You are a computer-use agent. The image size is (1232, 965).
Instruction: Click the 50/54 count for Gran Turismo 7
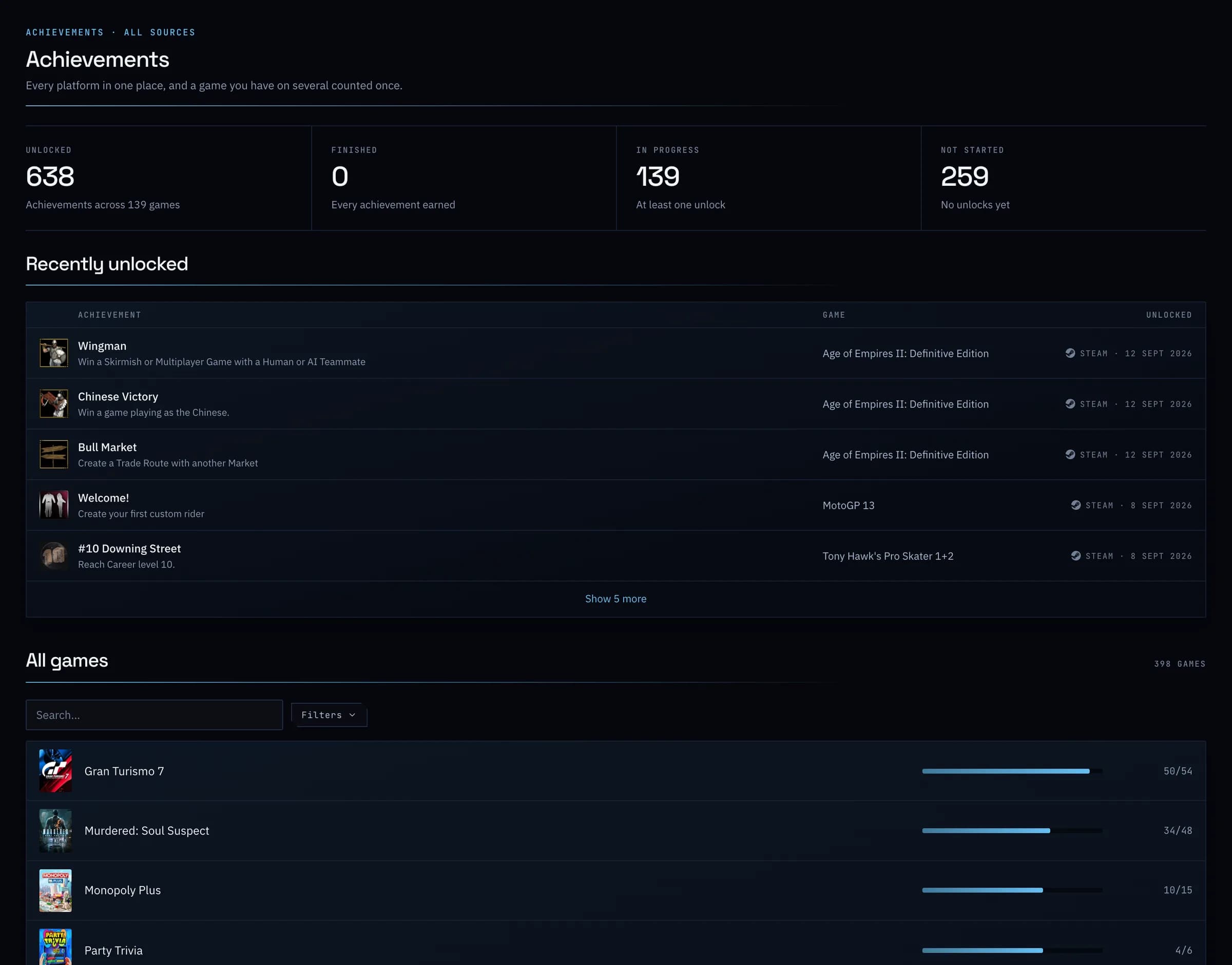coord(1178,770)
